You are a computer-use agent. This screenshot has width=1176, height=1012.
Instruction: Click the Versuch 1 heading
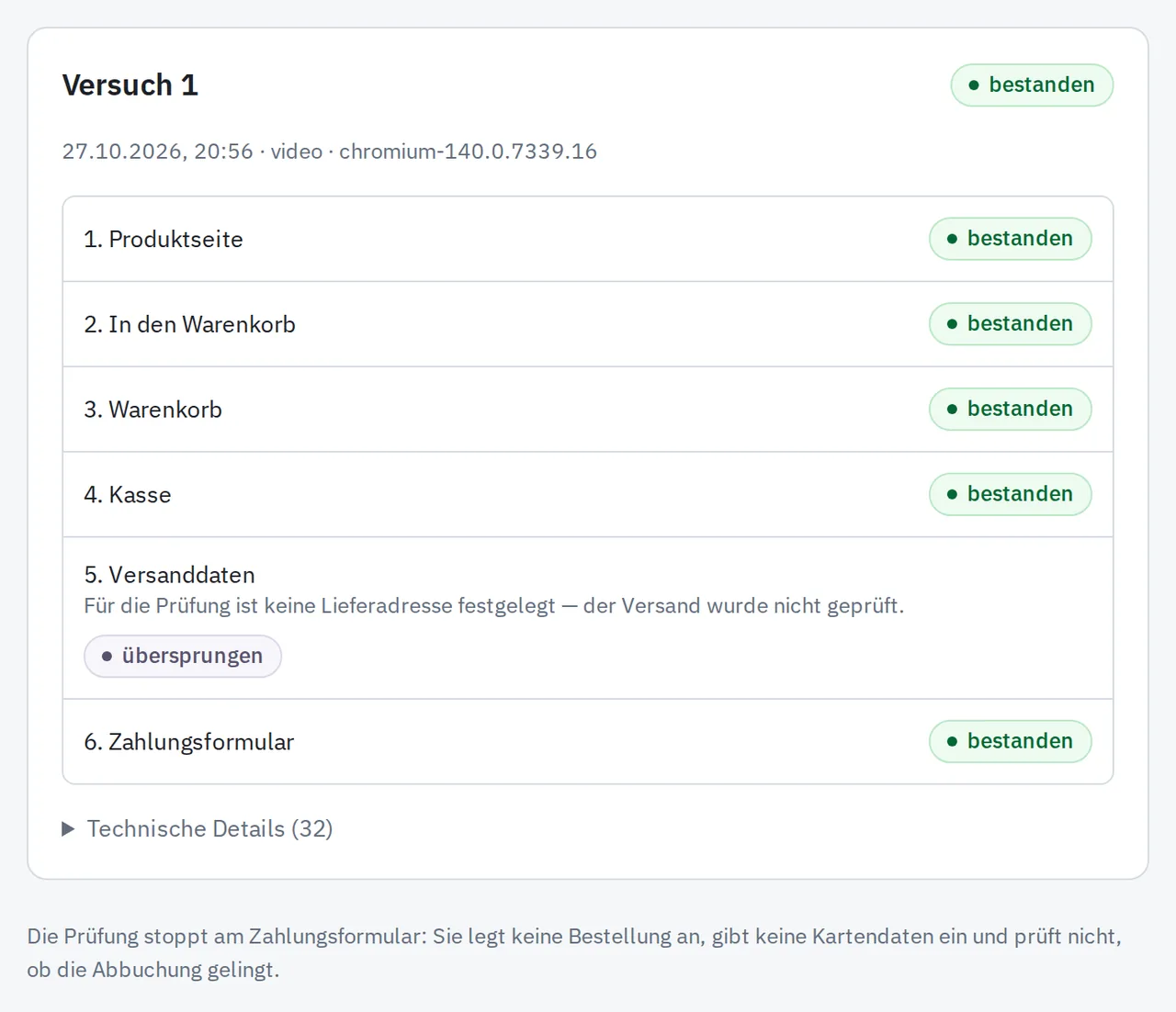130,85
